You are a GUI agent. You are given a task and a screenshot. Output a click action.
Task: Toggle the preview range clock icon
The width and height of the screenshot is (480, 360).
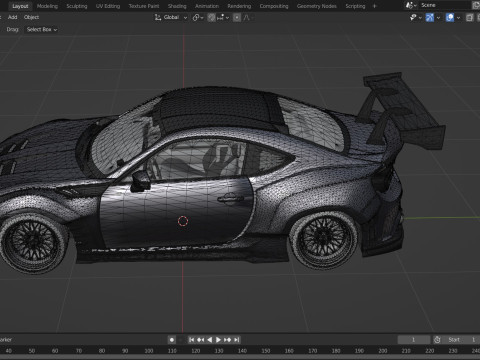[x=437, y=340]
